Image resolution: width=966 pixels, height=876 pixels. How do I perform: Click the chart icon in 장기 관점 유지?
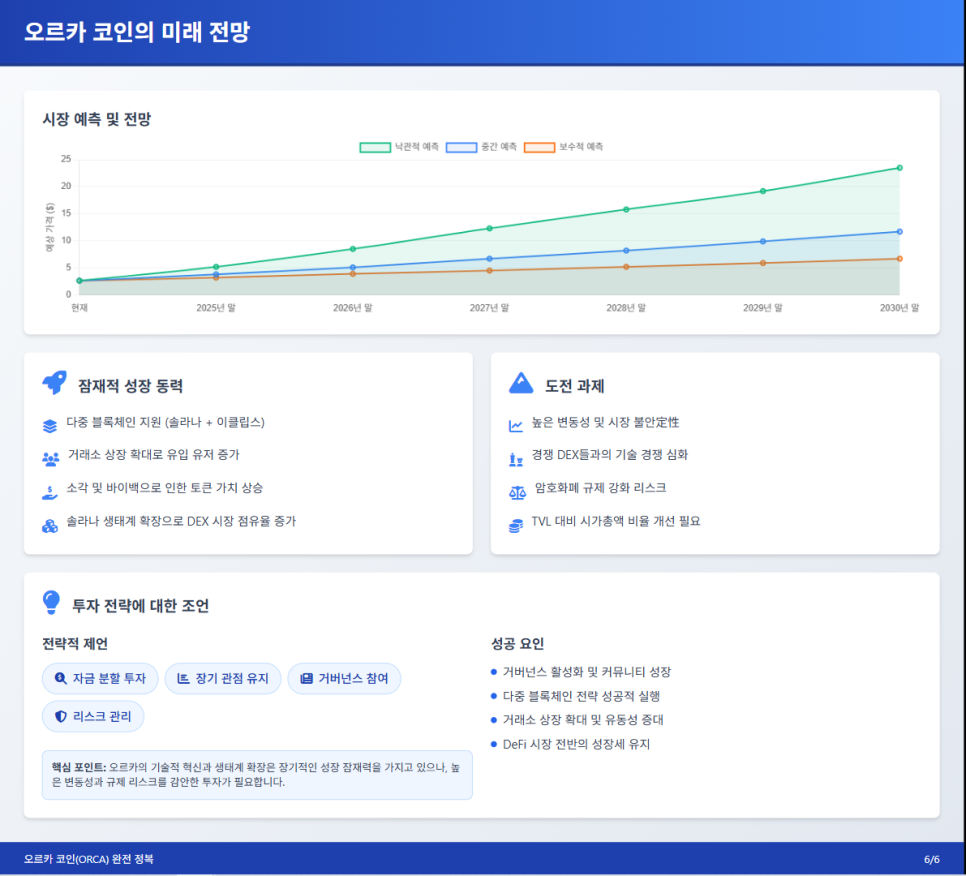(183, 678)
